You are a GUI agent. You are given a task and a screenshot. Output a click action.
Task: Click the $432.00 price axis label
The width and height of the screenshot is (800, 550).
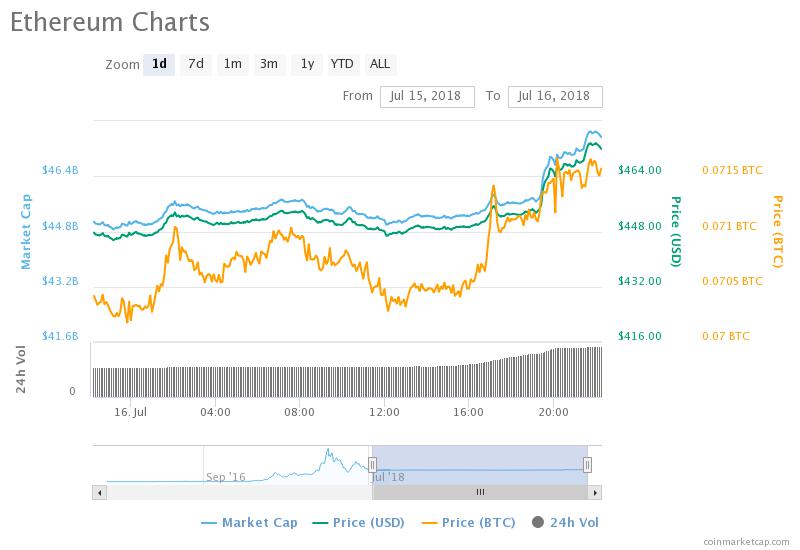(640, 281)
